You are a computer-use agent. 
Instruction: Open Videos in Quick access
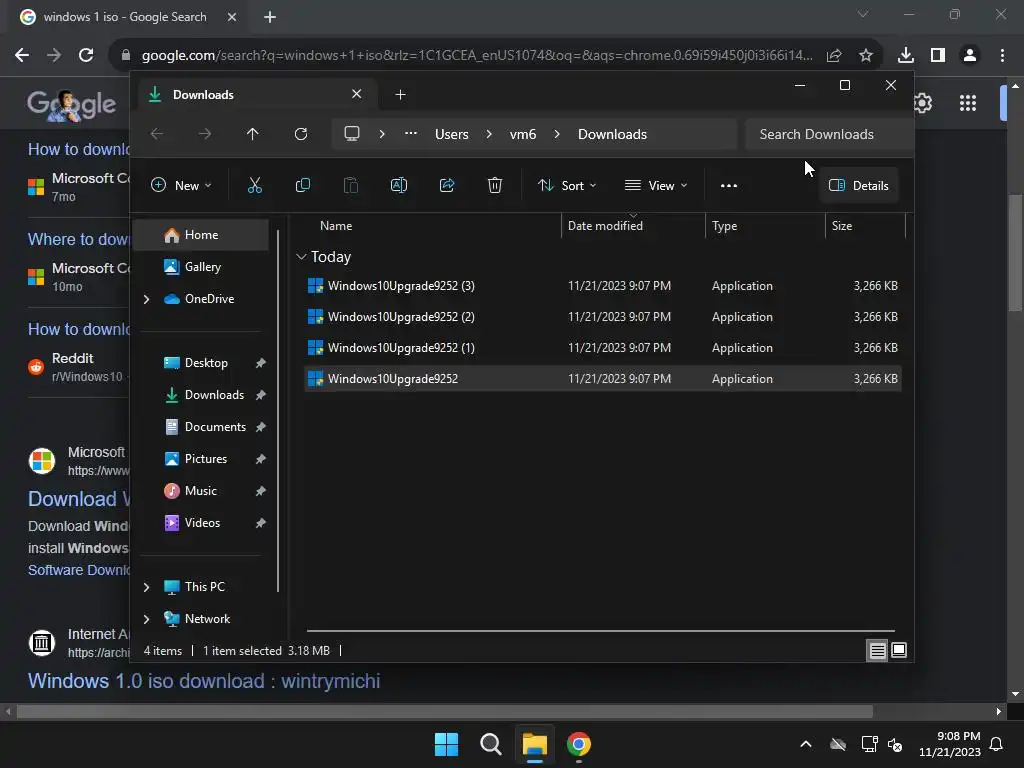tap(201, 523)
